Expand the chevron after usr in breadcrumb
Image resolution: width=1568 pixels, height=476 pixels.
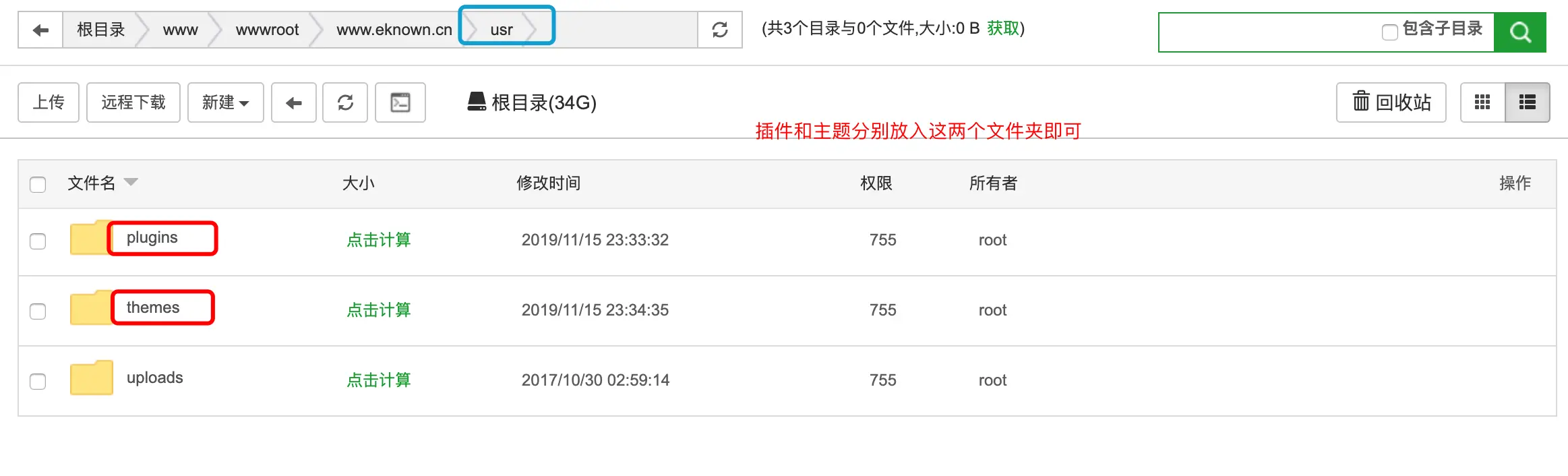[535, 30]
